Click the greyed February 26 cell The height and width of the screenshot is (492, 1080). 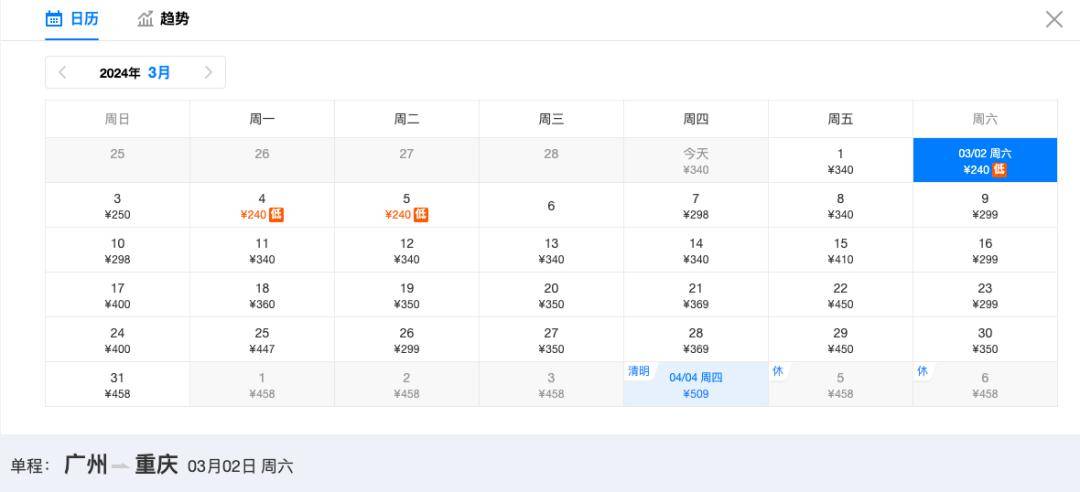coord(262,160)
